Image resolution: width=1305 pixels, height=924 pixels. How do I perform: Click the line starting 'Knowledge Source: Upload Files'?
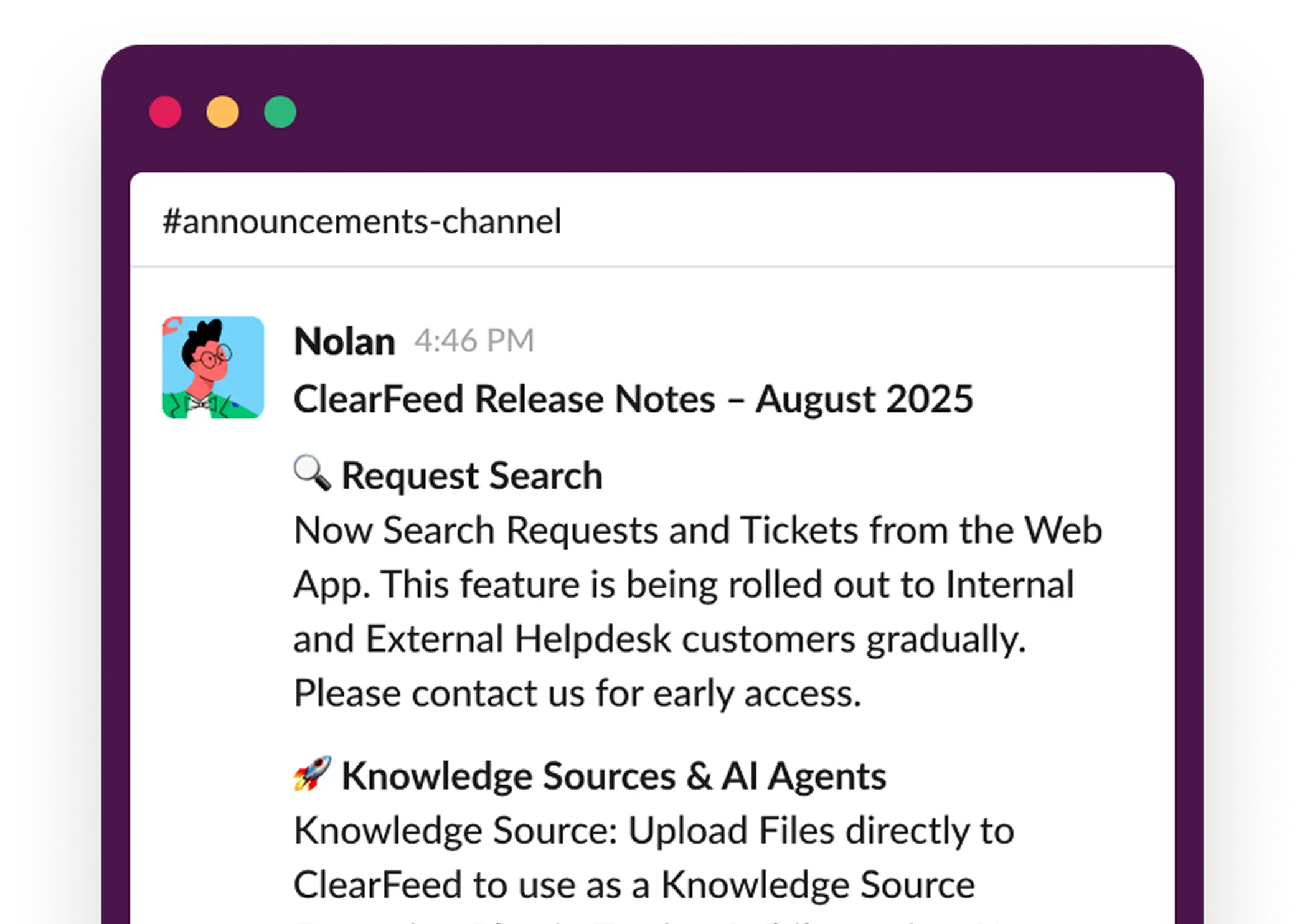point(654,831)
